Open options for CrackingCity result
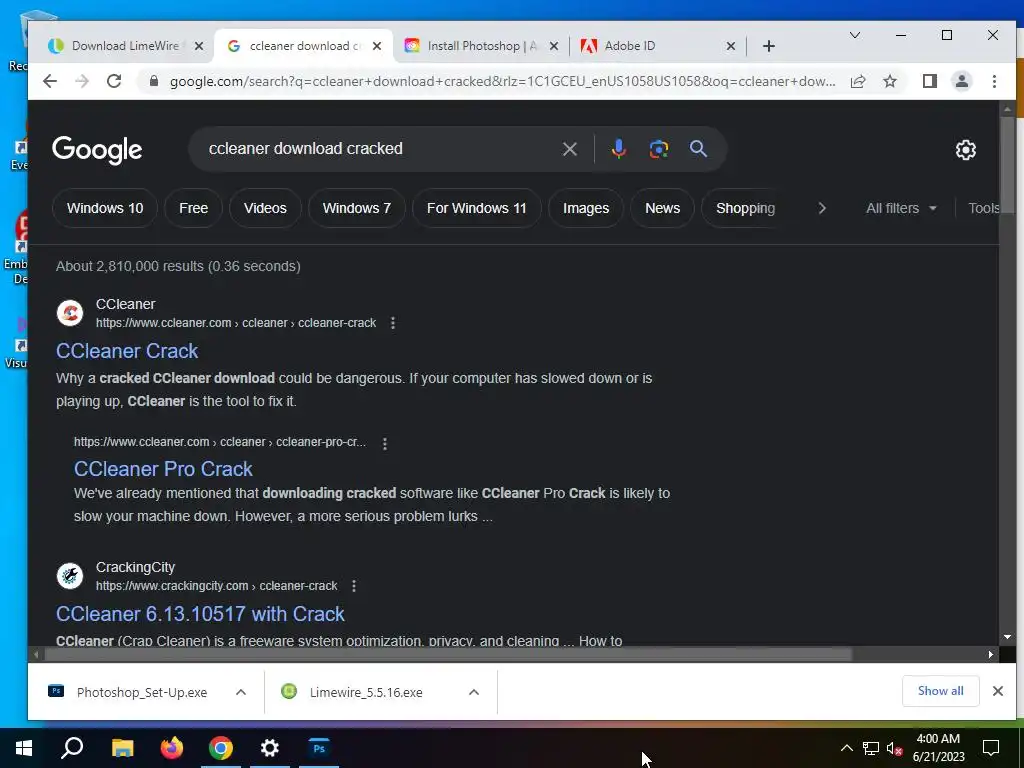The image size is (1024, 768). pos(353,586)
